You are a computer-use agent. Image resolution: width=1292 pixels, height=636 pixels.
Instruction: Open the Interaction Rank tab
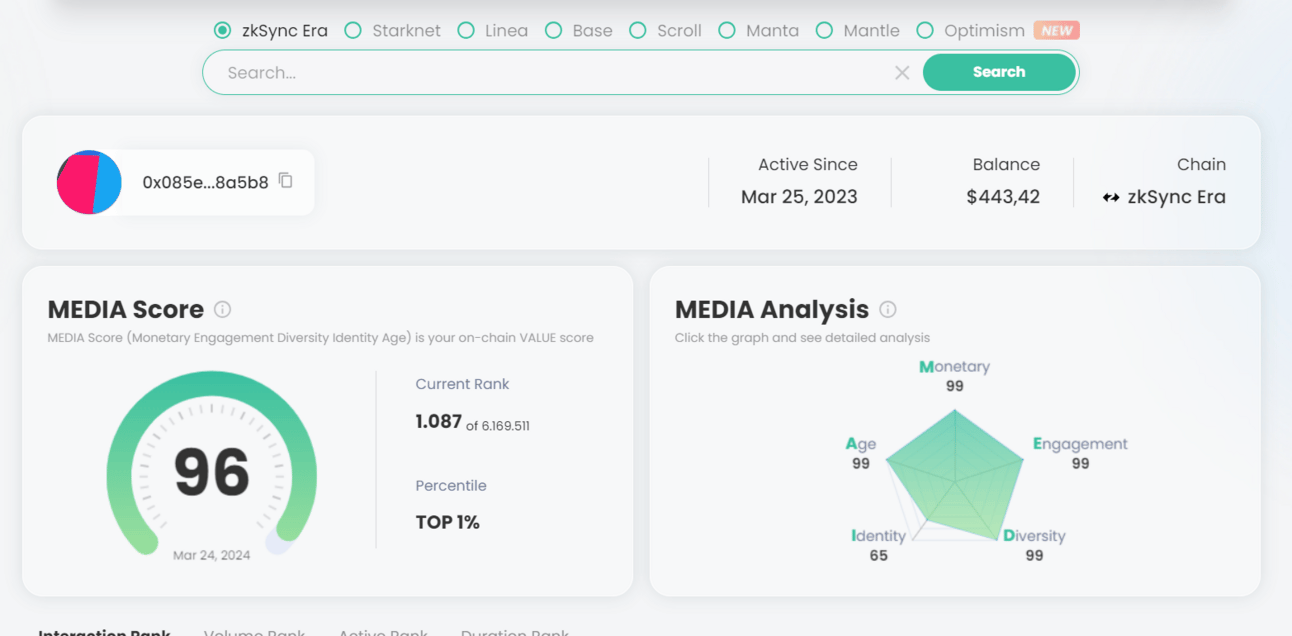click(x=104, y=632)
